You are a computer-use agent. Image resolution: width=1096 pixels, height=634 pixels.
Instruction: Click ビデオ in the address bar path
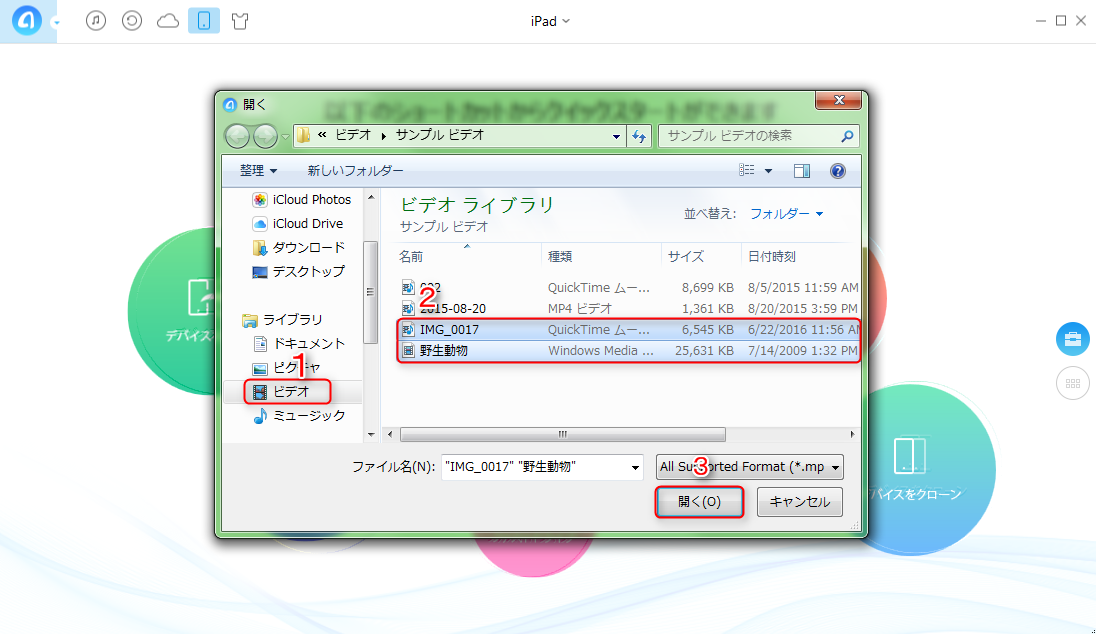pos(353,135)
